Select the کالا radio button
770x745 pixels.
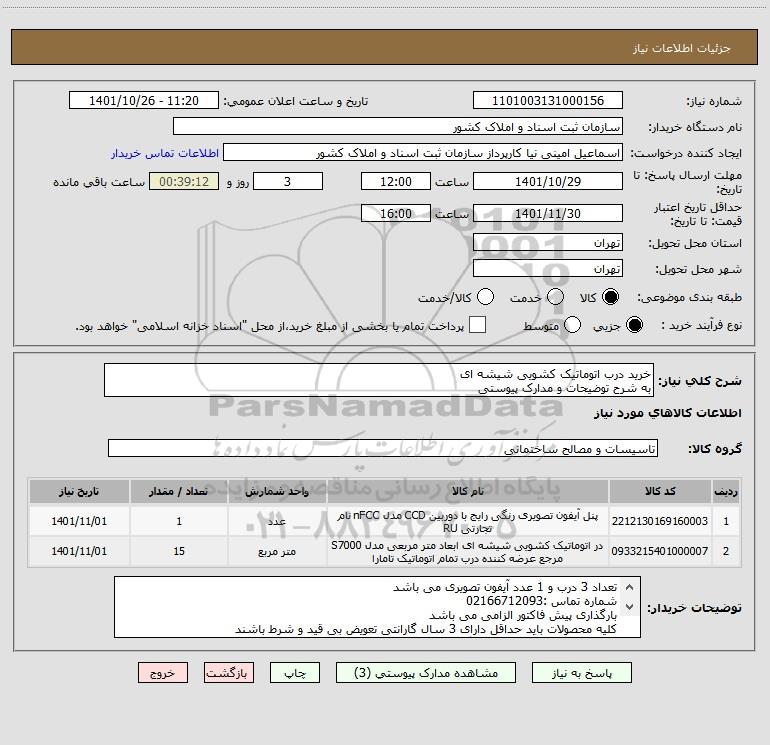tap(610, 297)
